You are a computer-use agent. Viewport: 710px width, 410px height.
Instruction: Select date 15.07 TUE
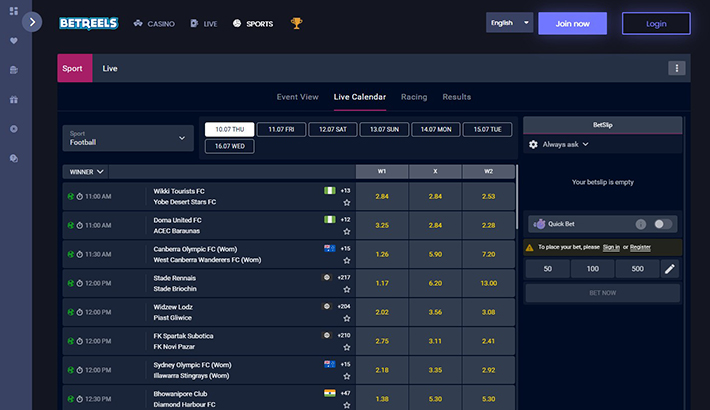point(488,130)
